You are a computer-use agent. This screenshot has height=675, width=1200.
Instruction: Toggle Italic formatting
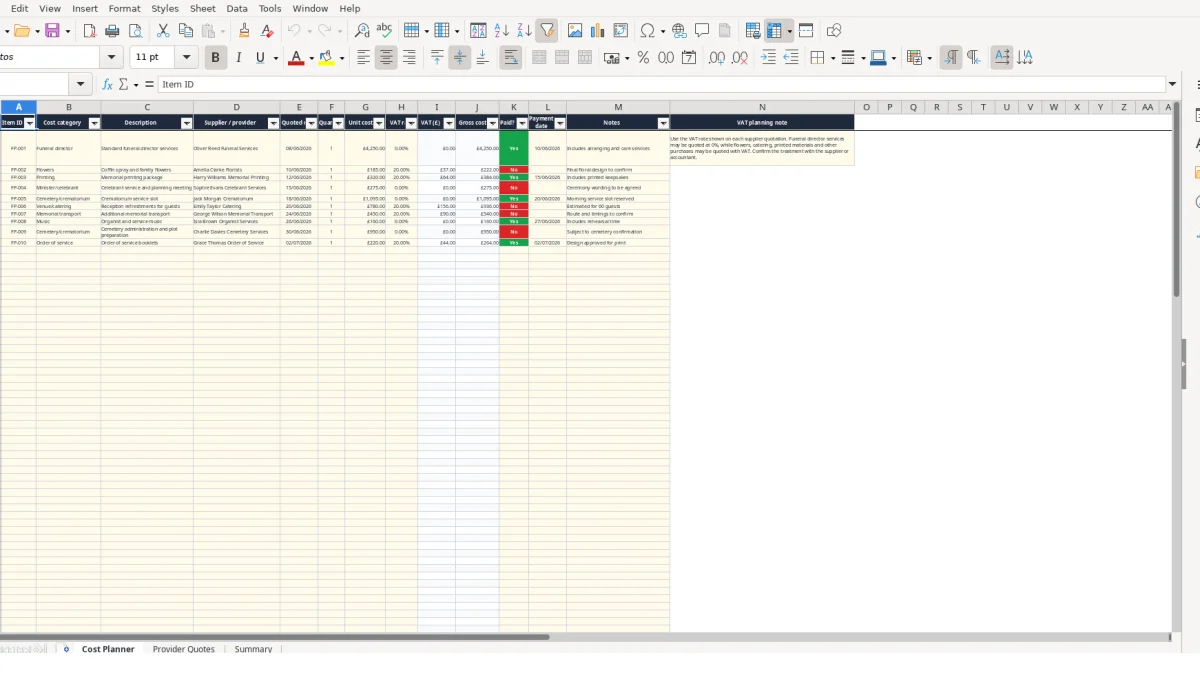(x=238, y=58)
